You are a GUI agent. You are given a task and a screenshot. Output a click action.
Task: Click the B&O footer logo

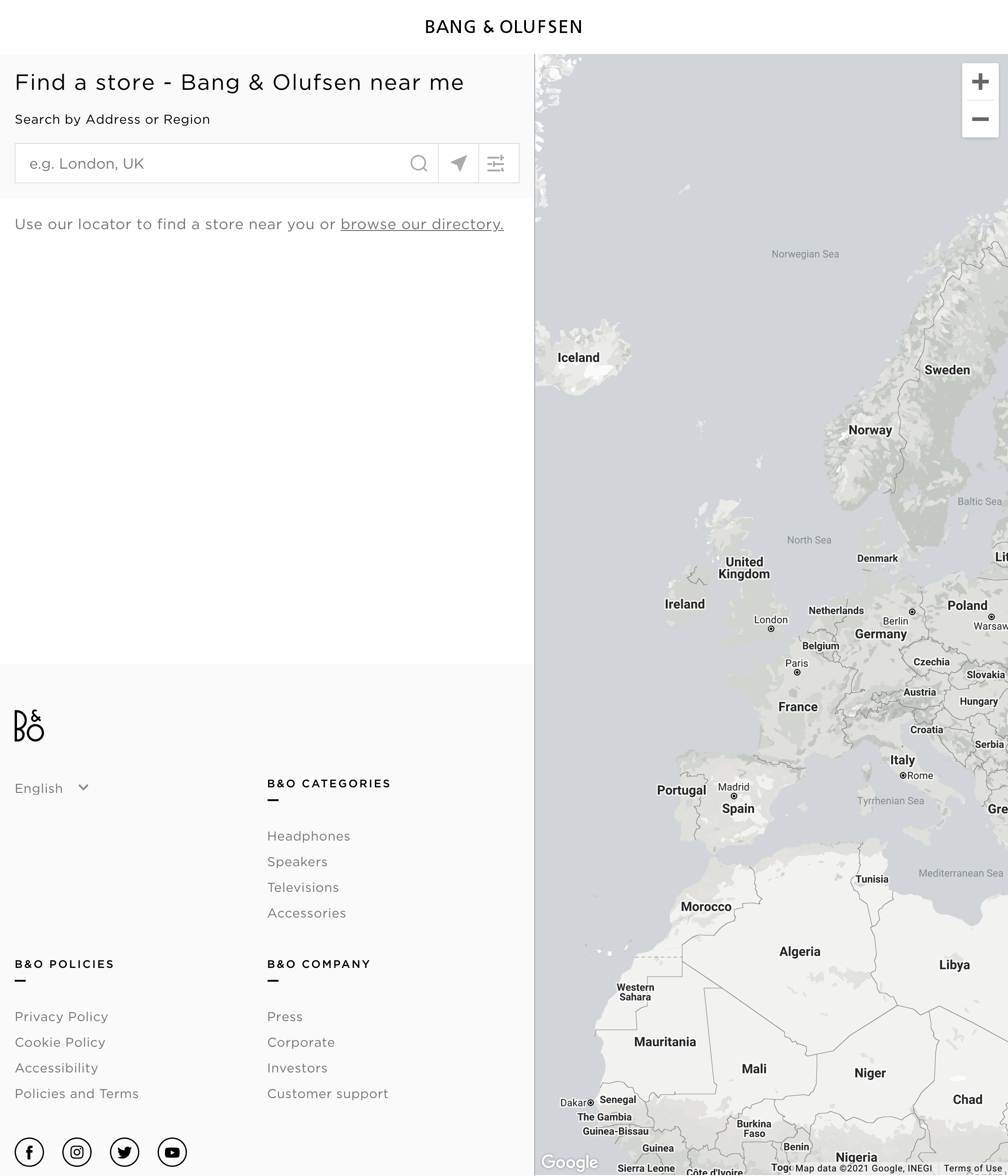click(x=29, y=725)
